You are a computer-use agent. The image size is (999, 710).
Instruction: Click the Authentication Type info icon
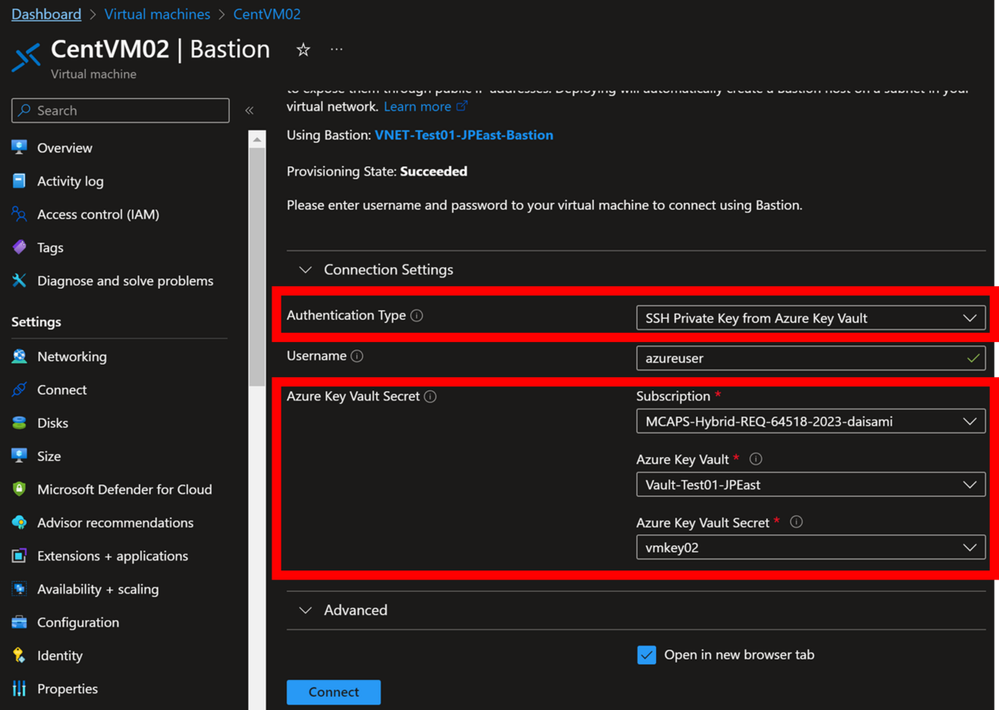[x=417, y=316]
